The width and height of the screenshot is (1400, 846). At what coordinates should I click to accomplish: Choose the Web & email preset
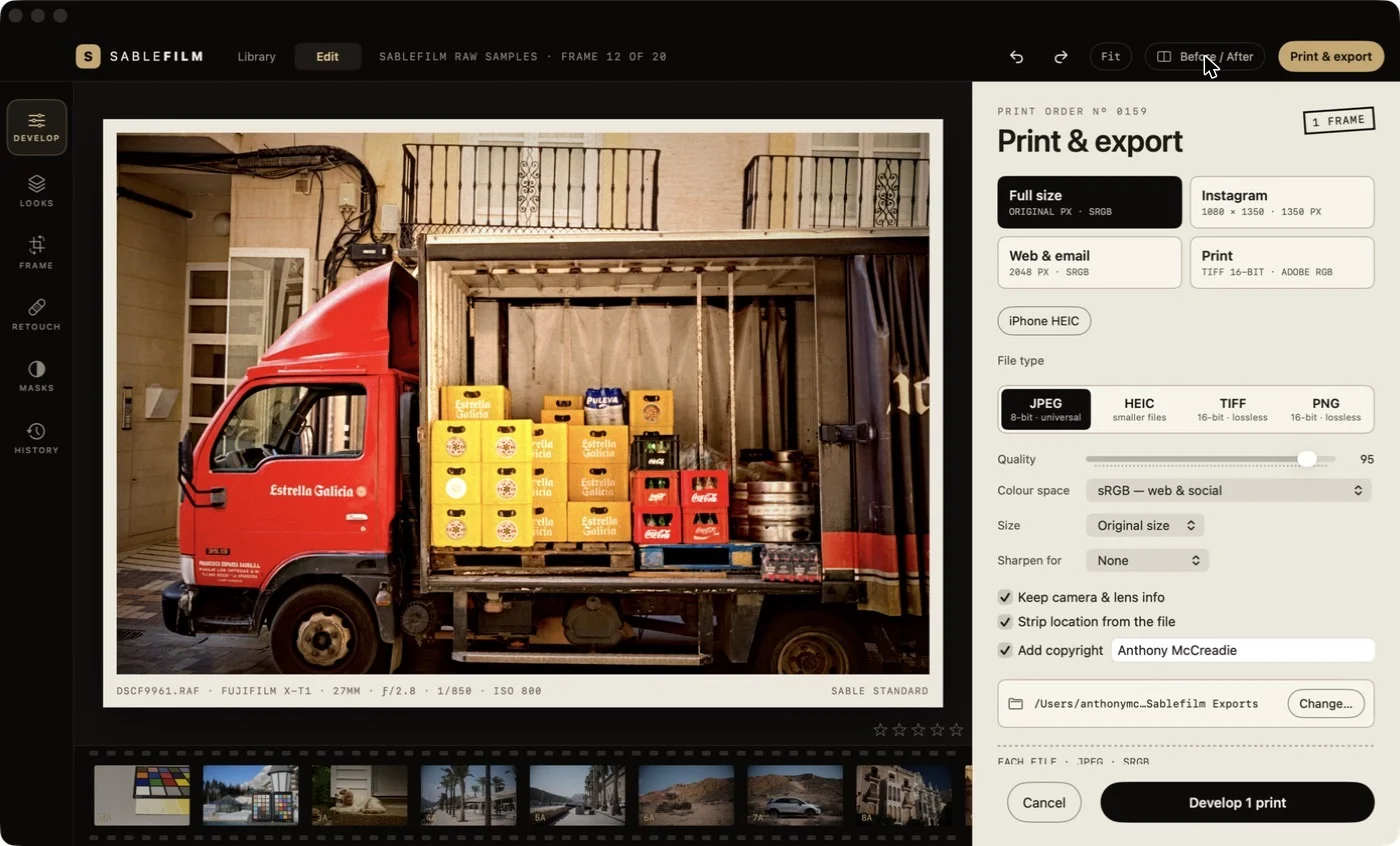(x=1089, y=263)
